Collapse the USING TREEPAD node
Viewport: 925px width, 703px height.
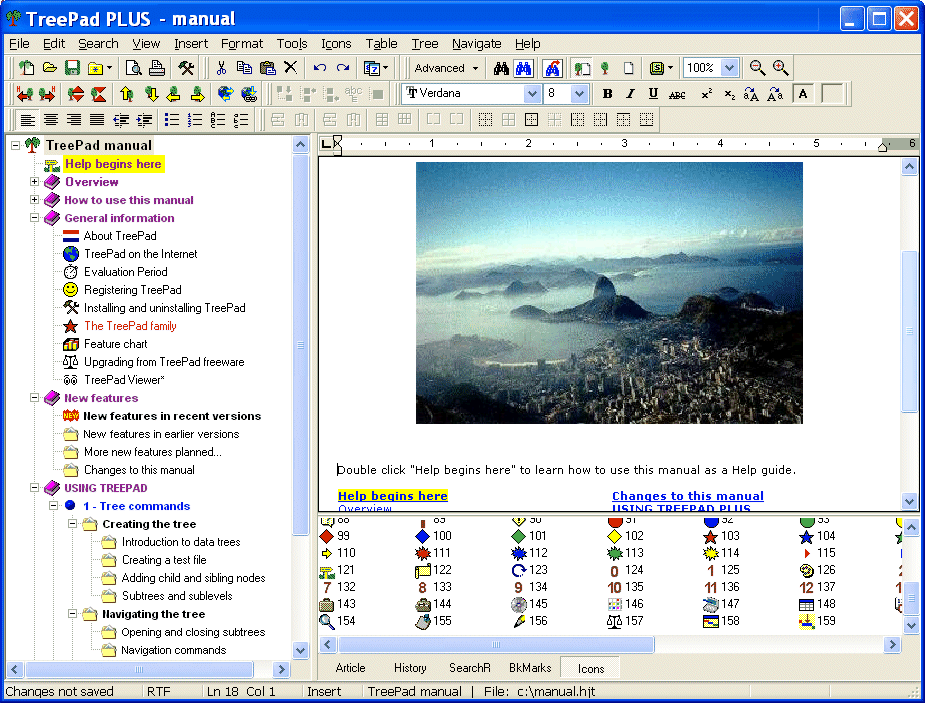[x=34, y=488]
